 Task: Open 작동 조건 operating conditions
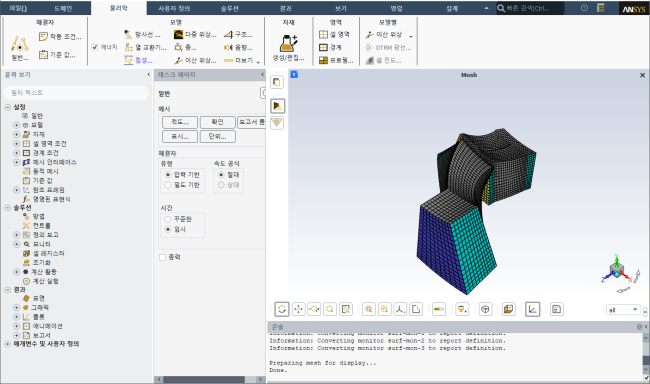tap(60, 36)
